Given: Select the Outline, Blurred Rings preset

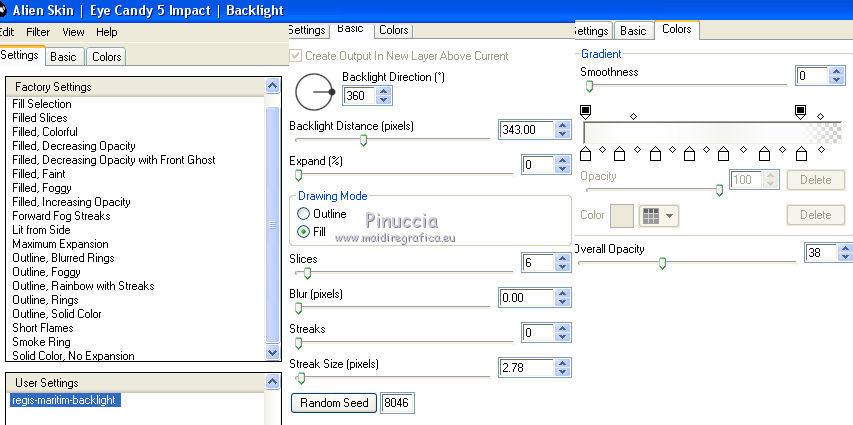Looking at the screenshot, I should coord(63,258).
